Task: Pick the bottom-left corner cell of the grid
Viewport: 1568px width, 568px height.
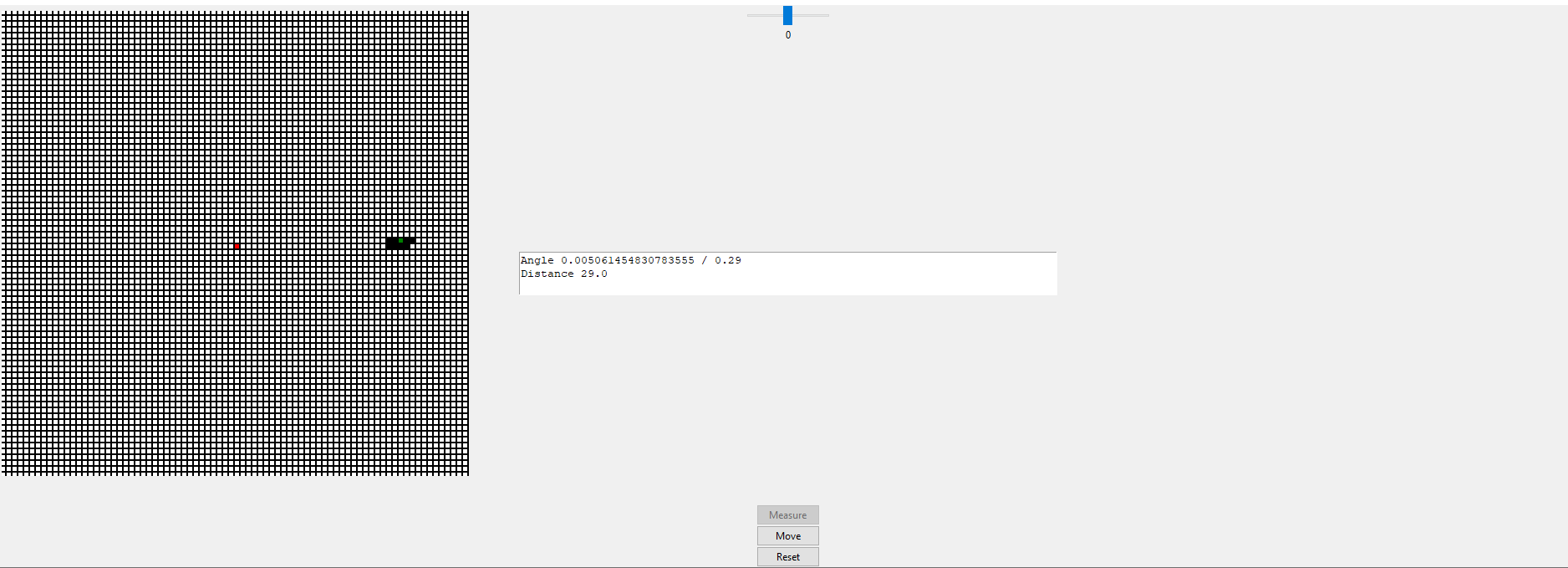Action: coord(3,473)
